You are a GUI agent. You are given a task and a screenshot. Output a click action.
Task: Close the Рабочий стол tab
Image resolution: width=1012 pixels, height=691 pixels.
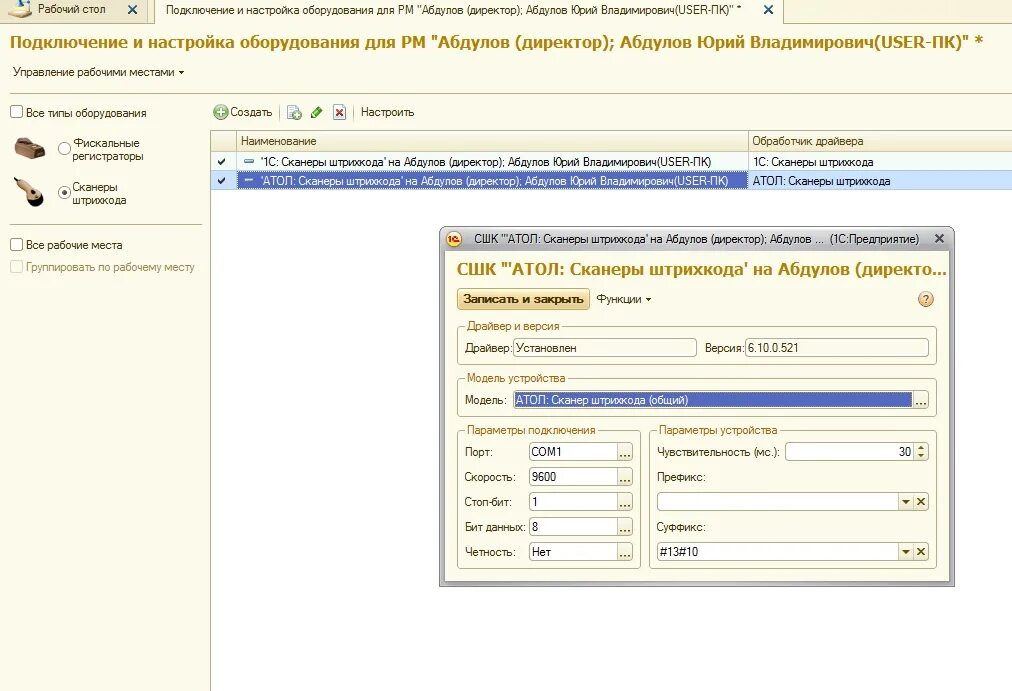(x=132, y=10)
